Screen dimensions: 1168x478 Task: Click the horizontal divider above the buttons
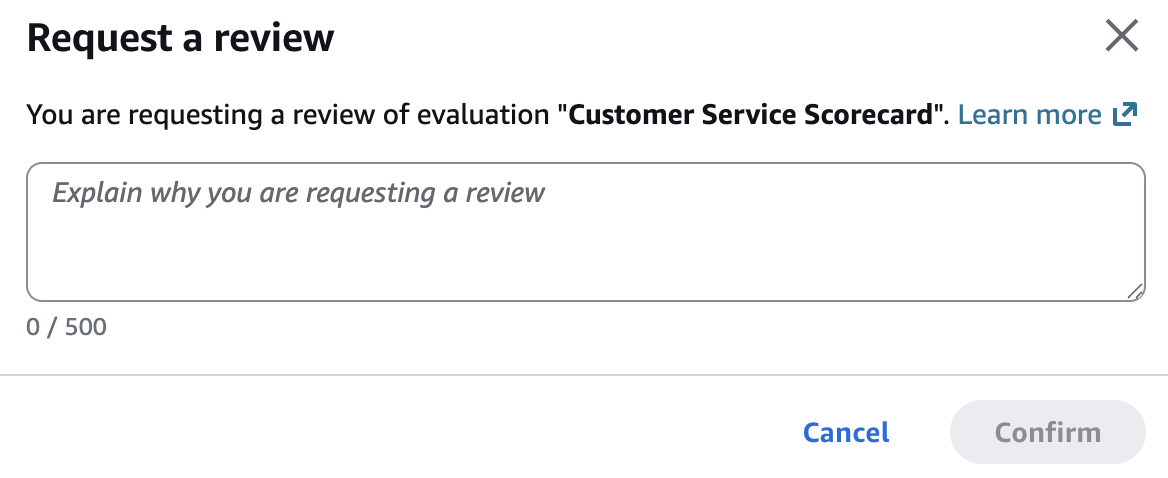coord(584,376)
